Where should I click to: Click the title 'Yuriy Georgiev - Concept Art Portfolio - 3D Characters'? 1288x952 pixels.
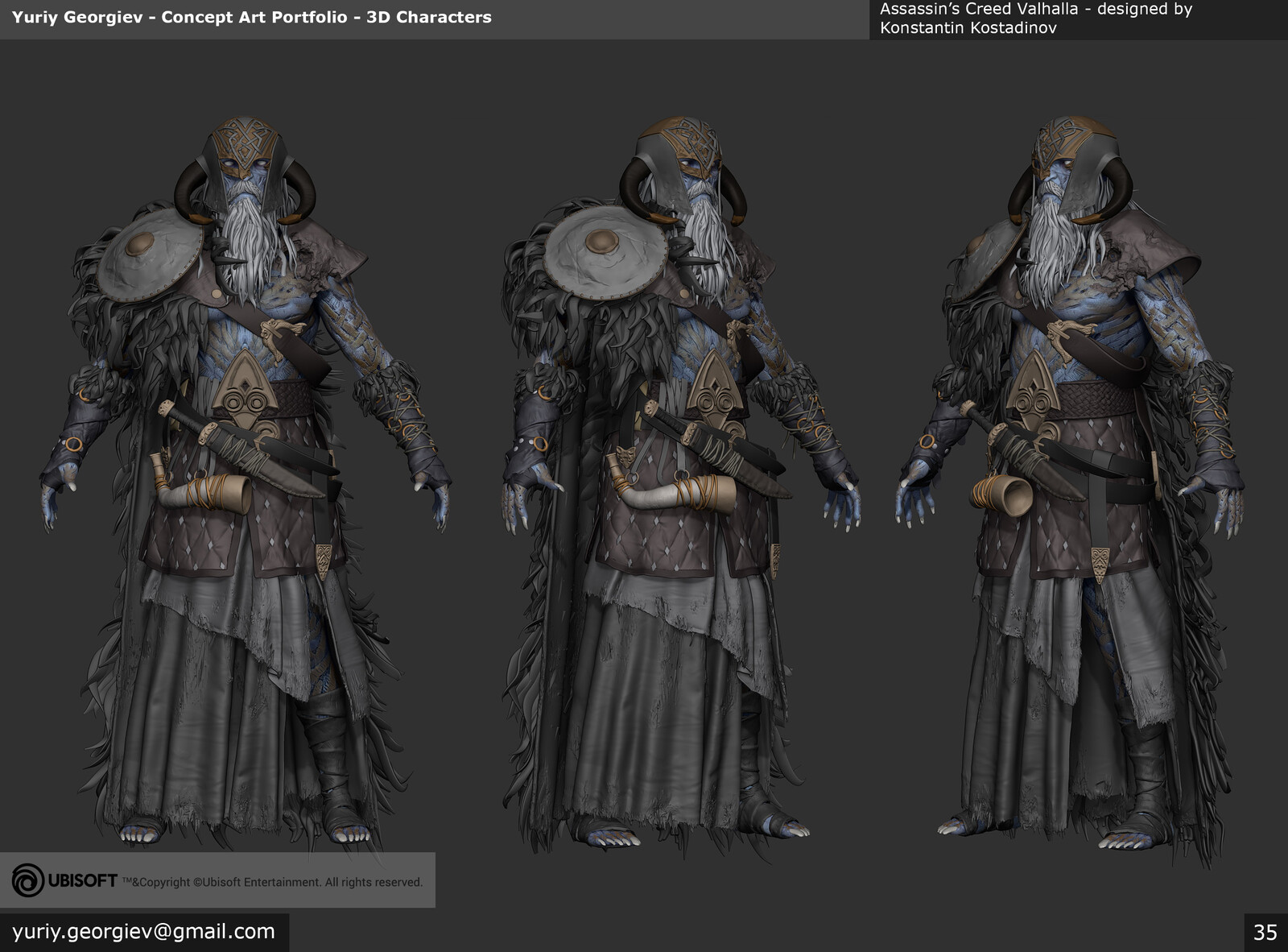[251, 17]
